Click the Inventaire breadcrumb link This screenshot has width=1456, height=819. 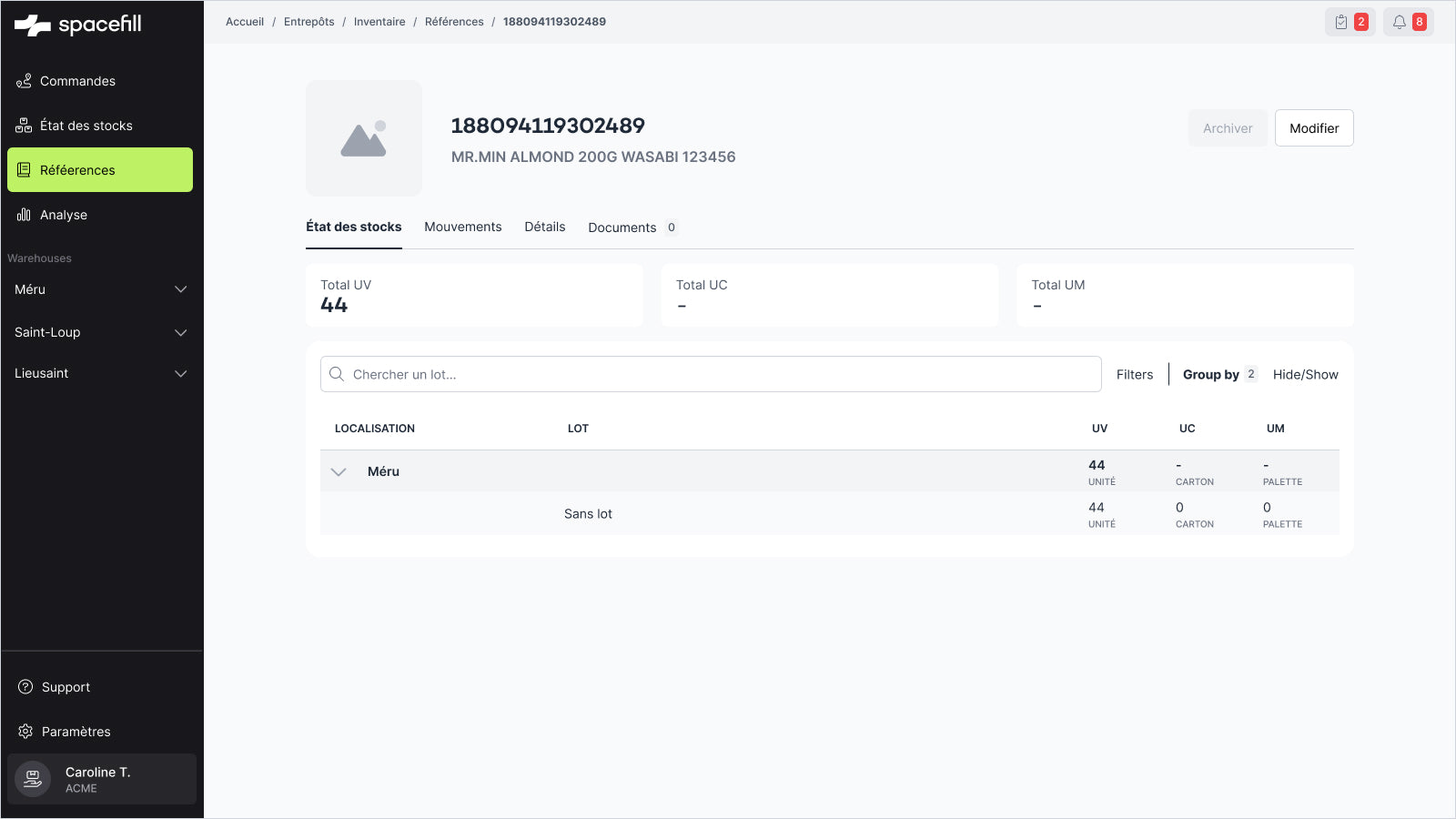(x=379, y=22)
